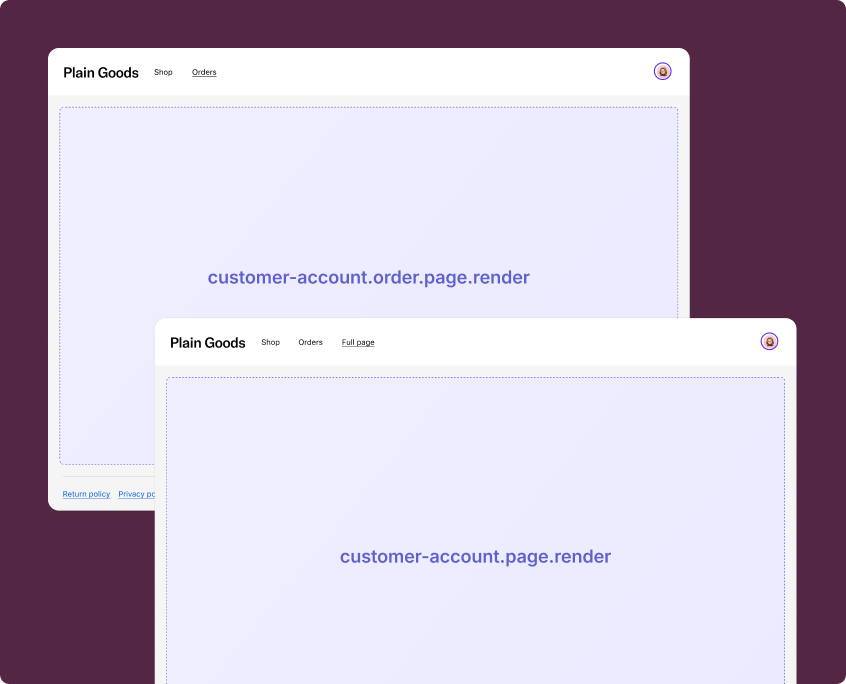This screenshot has height=684, width=846.
Task: Click the profile avatar in the back window
Action: 663,71
